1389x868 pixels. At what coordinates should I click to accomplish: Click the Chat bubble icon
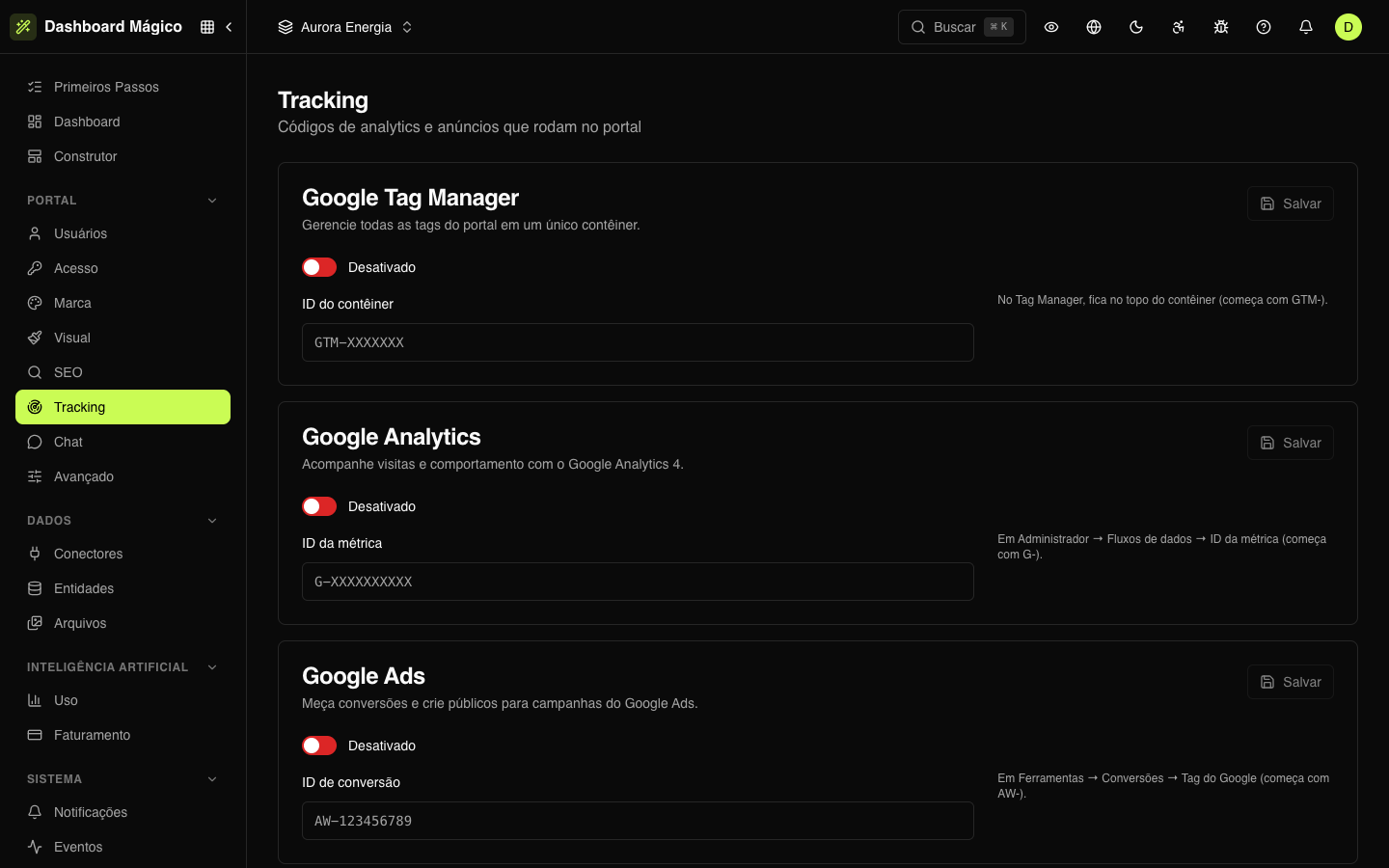pos(35,442)
